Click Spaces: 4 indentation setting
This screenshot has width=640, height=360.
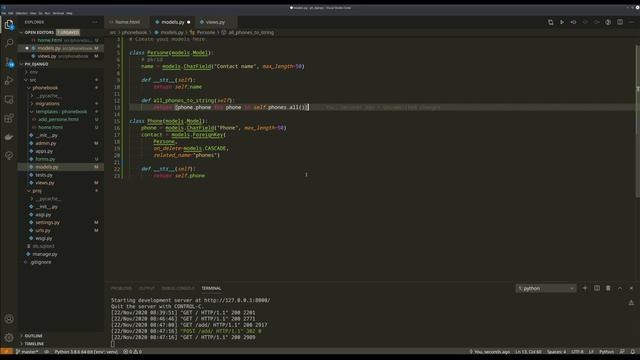(x=556, y=352)
